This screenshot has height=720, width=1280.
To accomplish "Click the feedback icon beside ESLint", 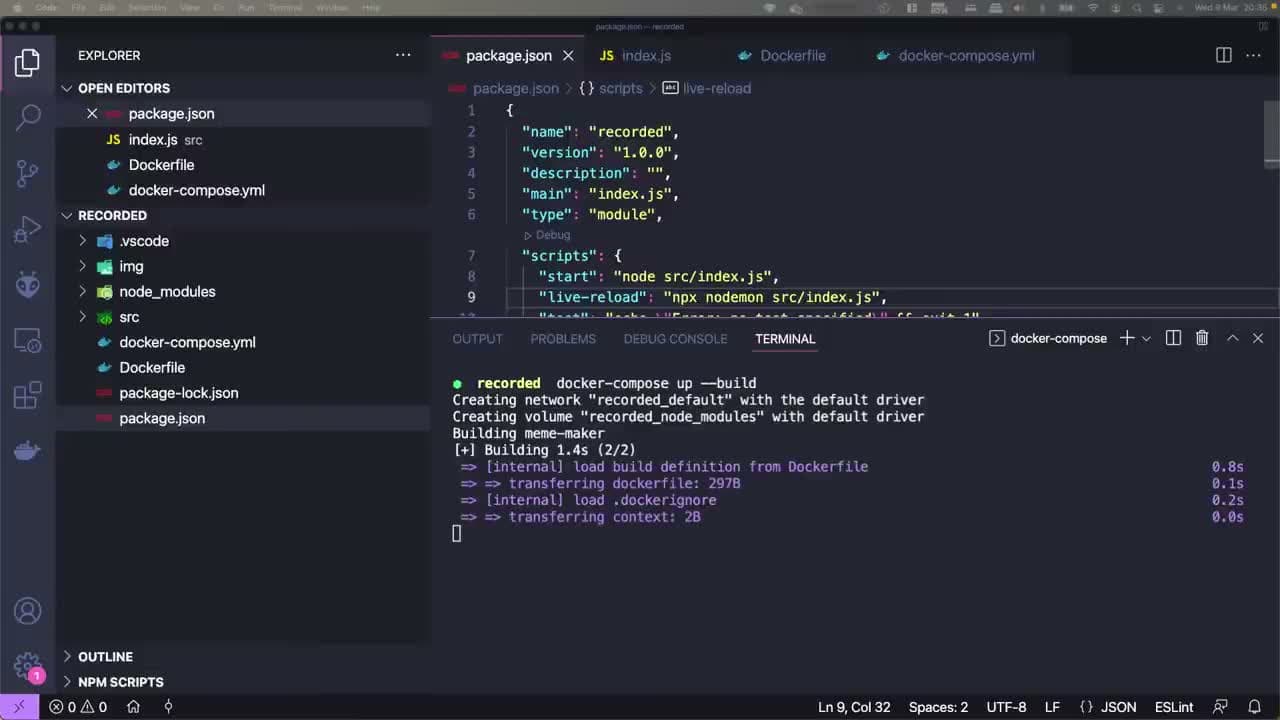I will (x=1220, y=707).
